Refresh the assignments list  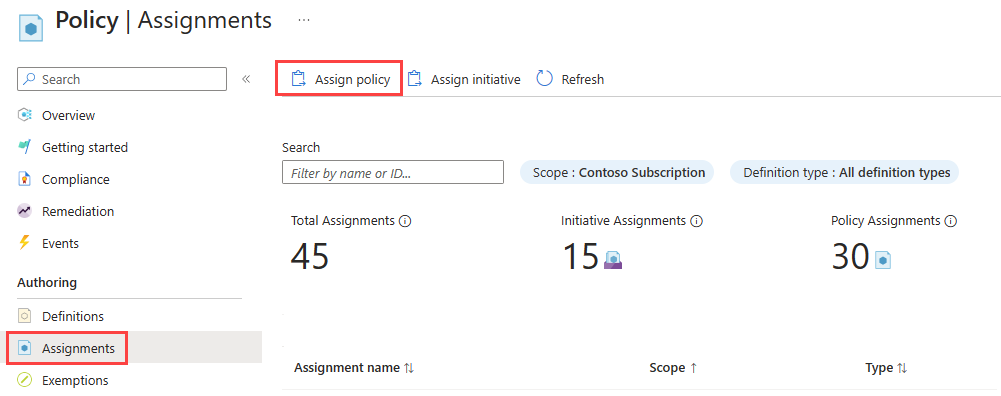click(570, 79)
